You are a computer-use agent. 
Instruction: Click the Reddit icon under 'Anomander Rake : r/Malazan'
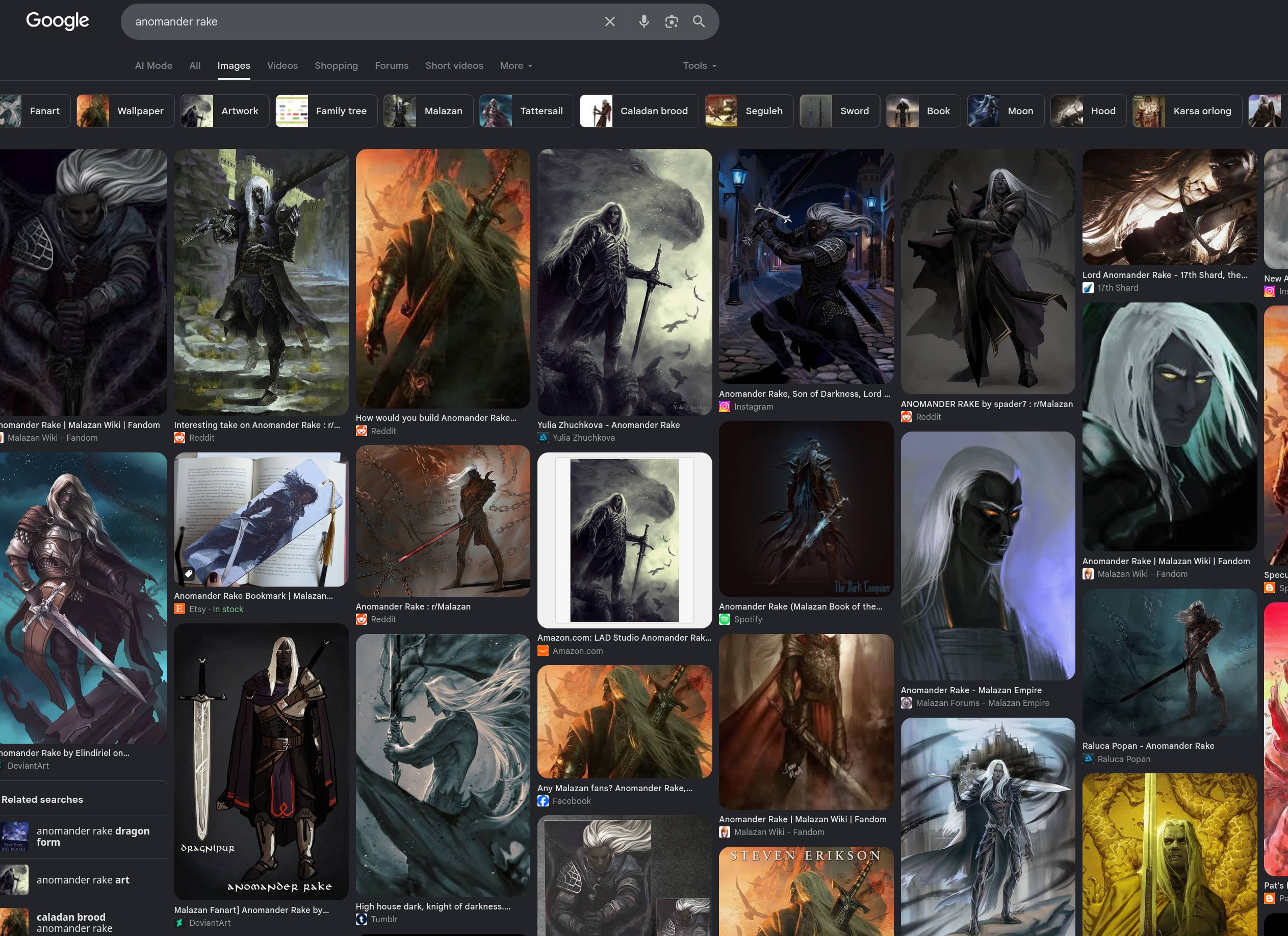(x=361, y=620)
